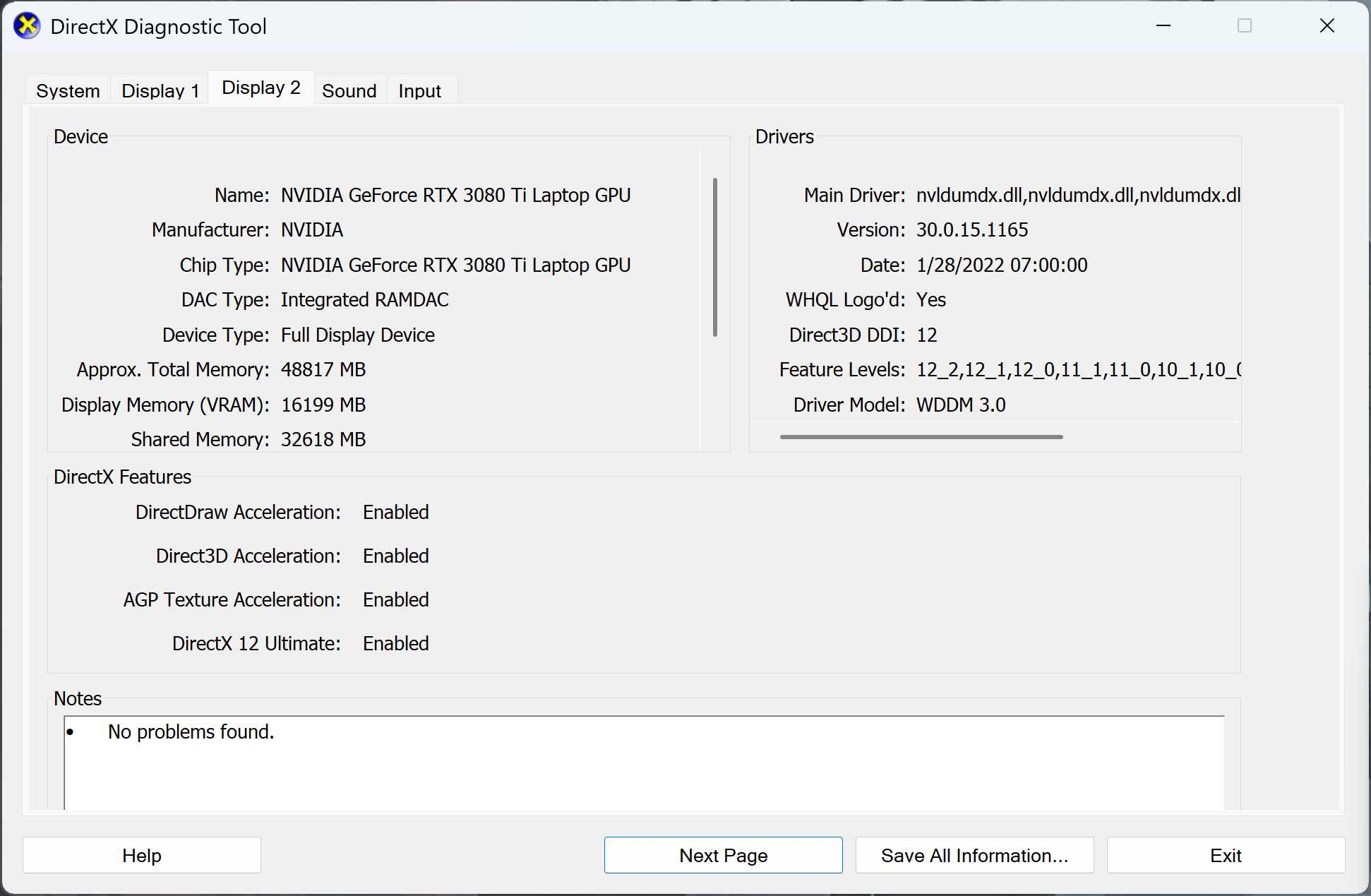The height and width of the screenshot is (896, 1371).
Task: Click the DirectX Diagnostic Tool title bar icon
Action: coord(27,25)
